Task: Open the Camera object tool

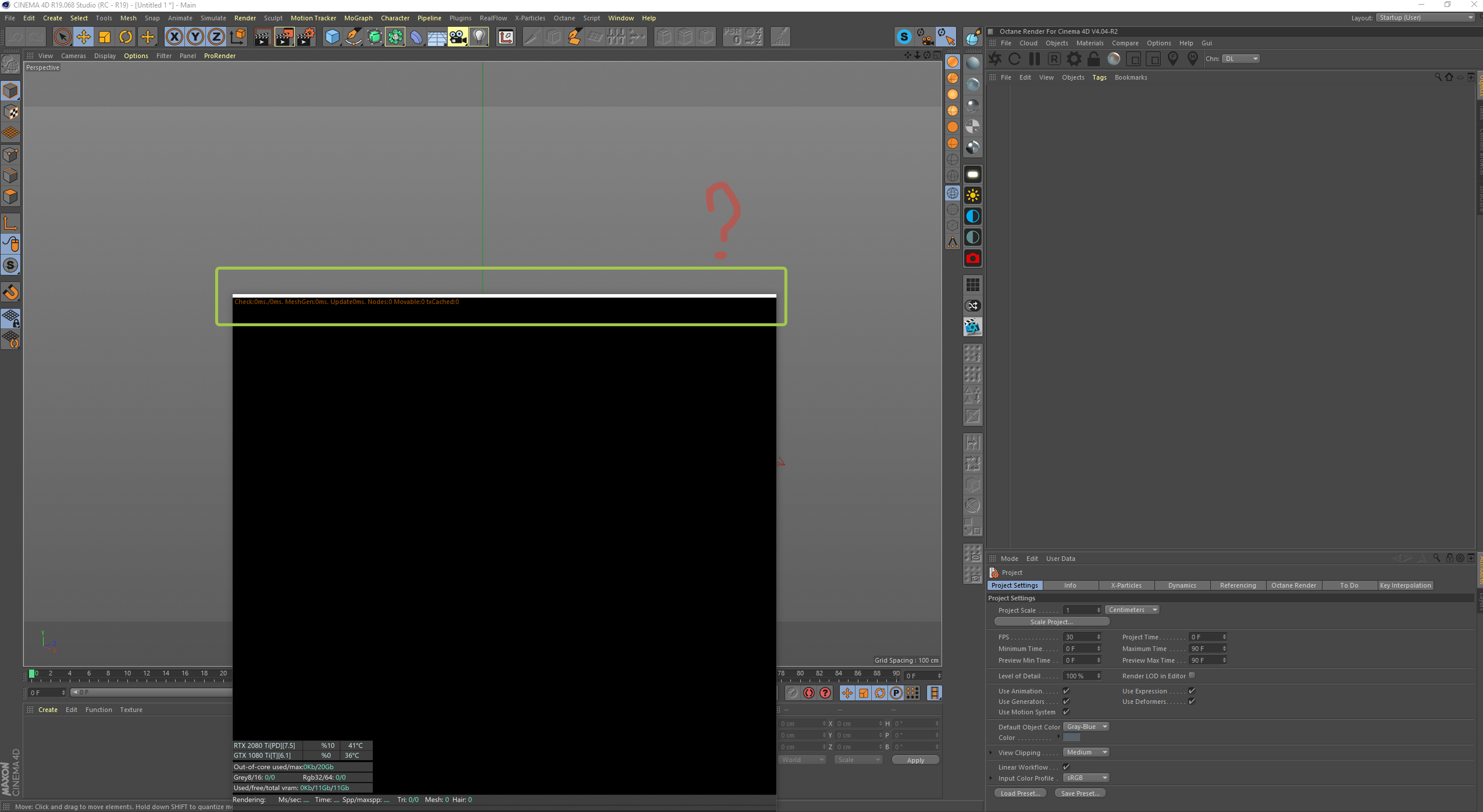Action: pos(458,37)
